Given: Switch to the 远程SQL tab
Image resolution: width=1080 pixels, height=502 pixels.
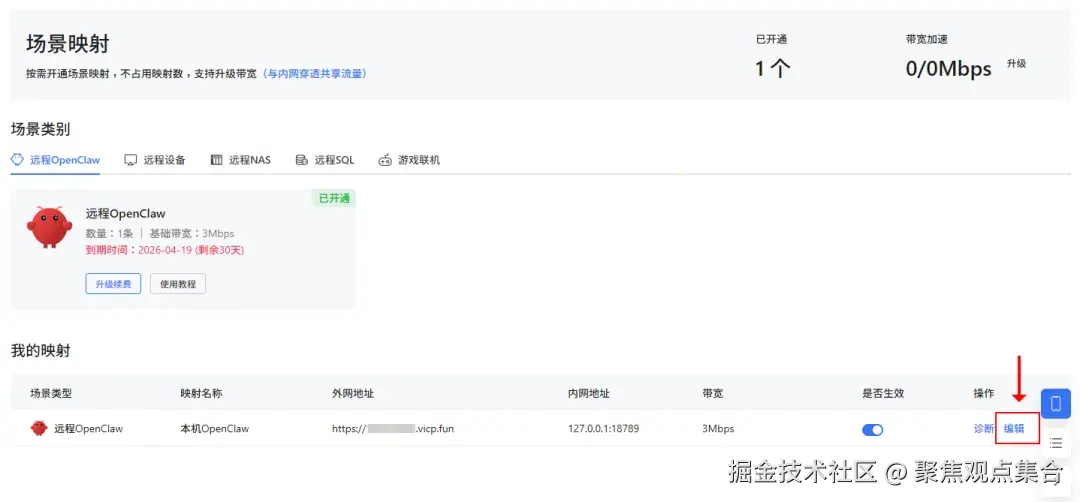Looking at the screenshot, I should [324, 160].
